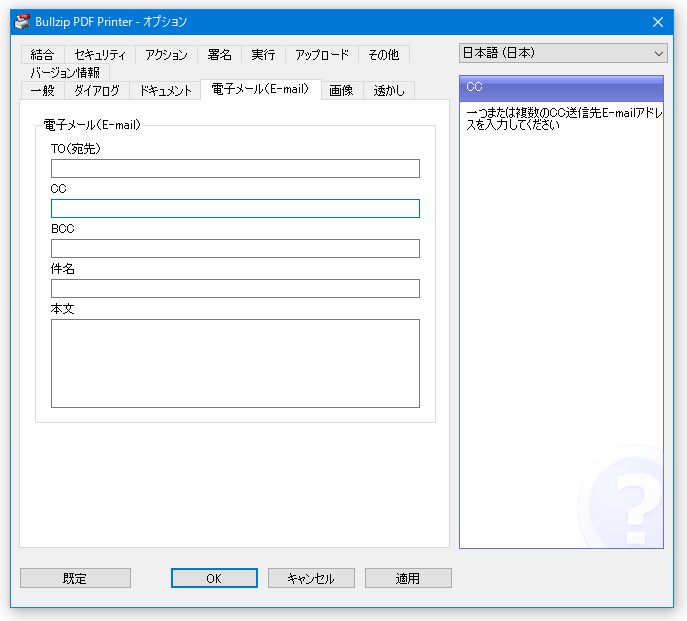Select the その他 tab

tap(384, 54)
